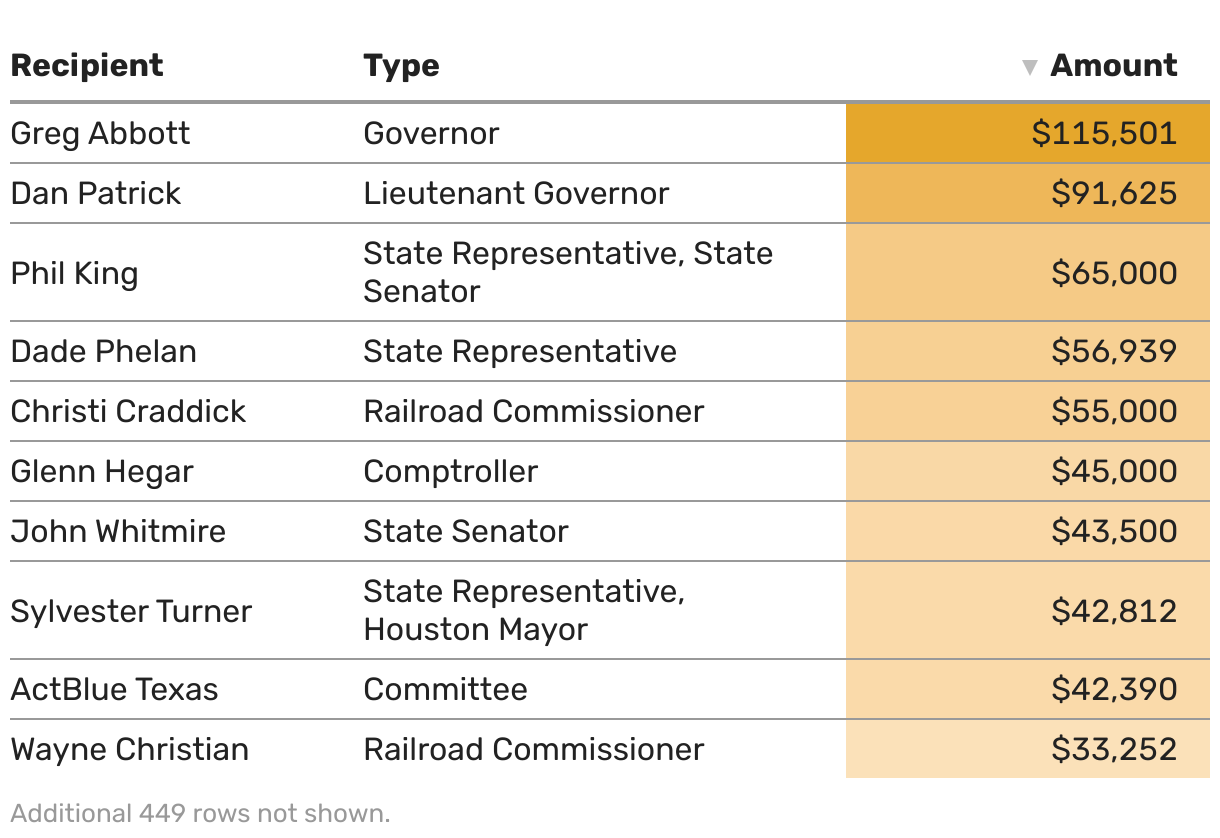1220x838 pixels.
Task: Select the Sylvester Turner recipient cell
Action: click(x=131, y=611)
